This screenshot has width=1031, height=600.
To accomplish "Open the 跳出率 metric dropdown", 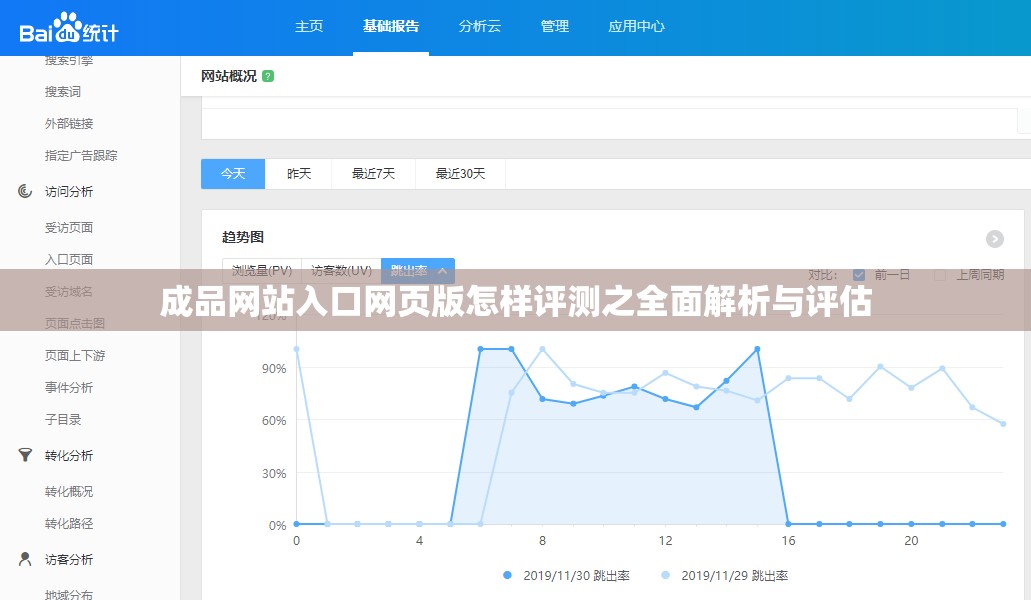I will point(418,270).
